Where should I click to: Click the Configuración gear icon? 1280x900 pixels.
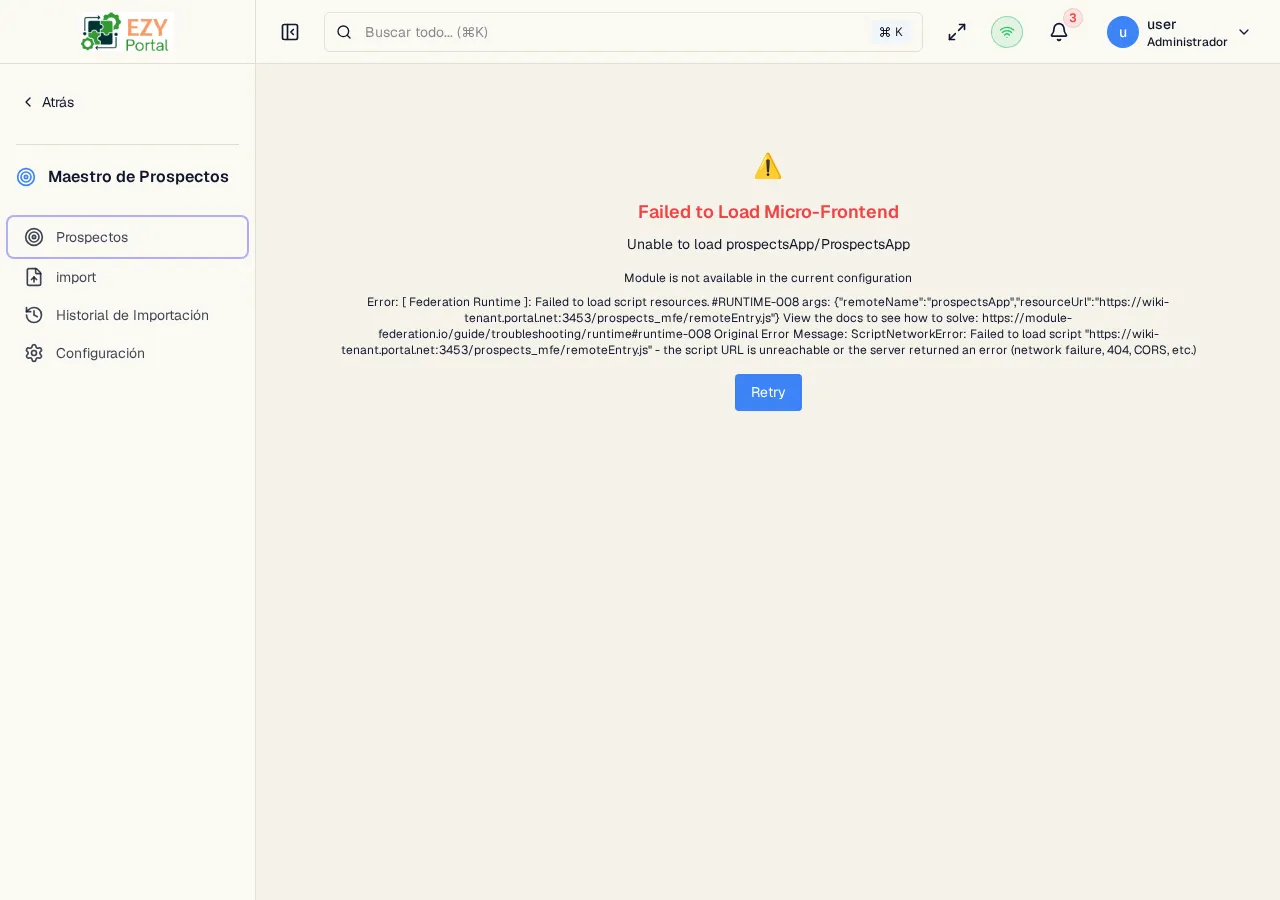[34, 353]
